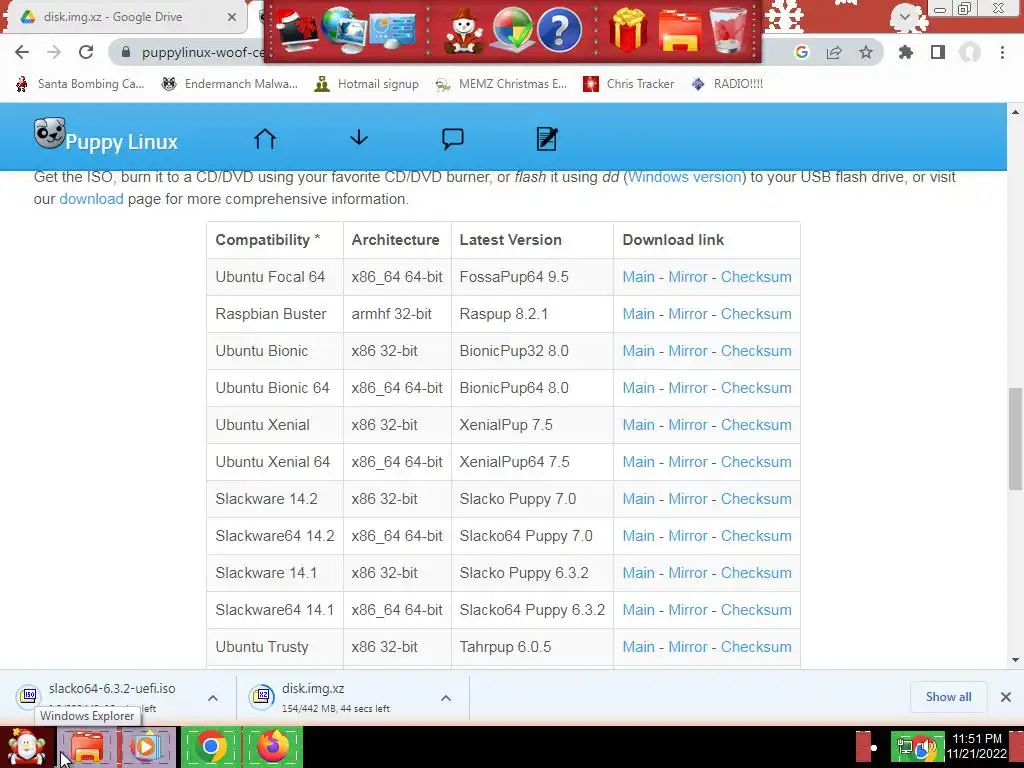Select the disk.img.xz - Google Drive tab
The width and height of the screenshot is (1024, 768).
(124, 17)
